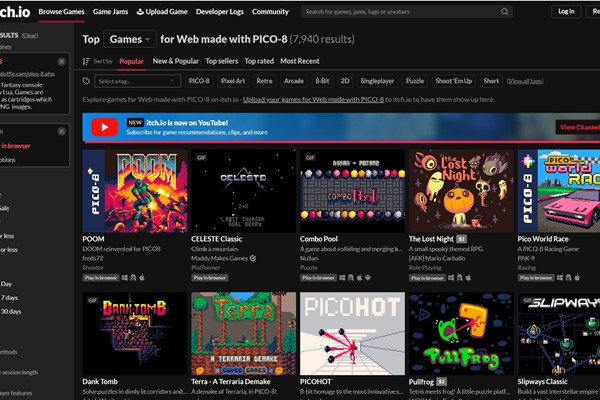The height and width of the screenshot is (400, 600).
Task: Click the itch.io logo
Action: point(15,12)
